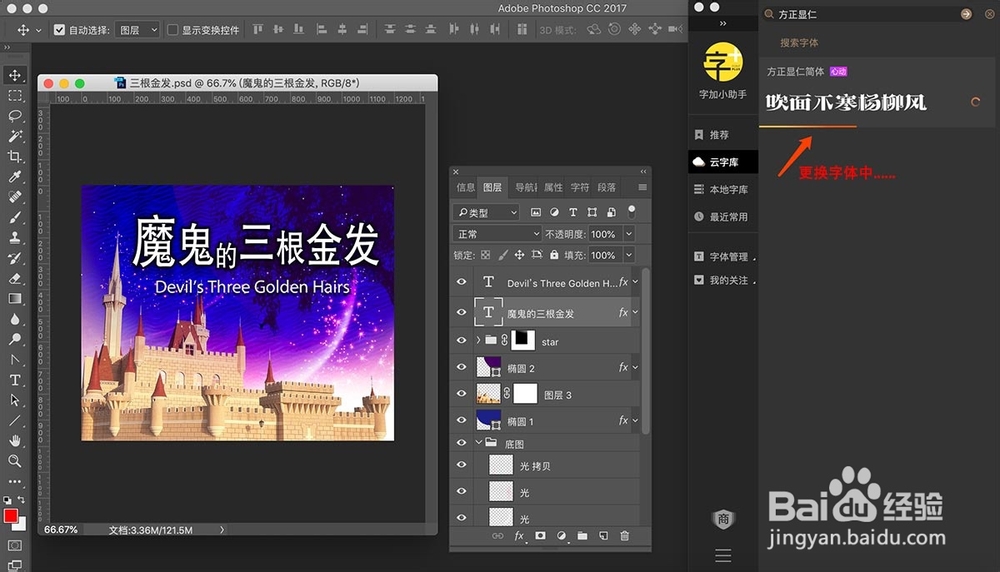This screenshot has height=572, width=1000.
Task: Open the 云字库 section
Action: click(x=723, y=162)
